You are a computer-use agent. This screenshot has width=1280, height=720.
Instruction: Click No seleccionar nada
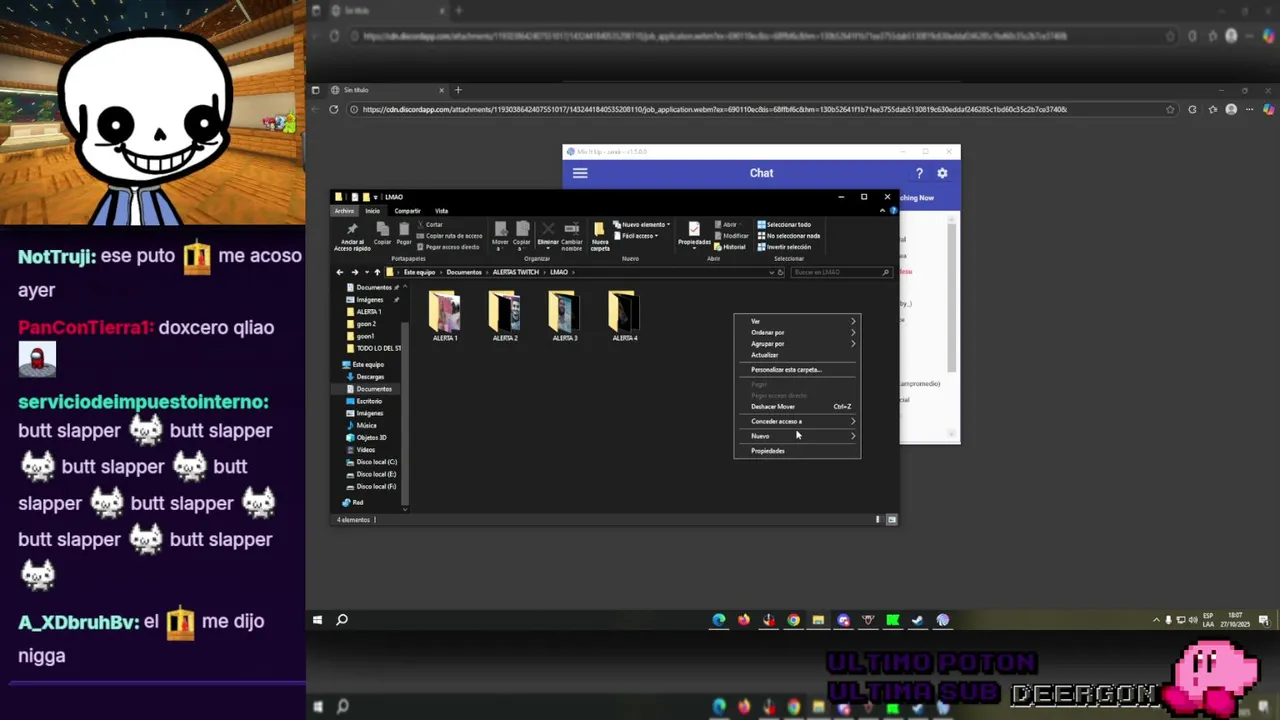pos(790,236)
